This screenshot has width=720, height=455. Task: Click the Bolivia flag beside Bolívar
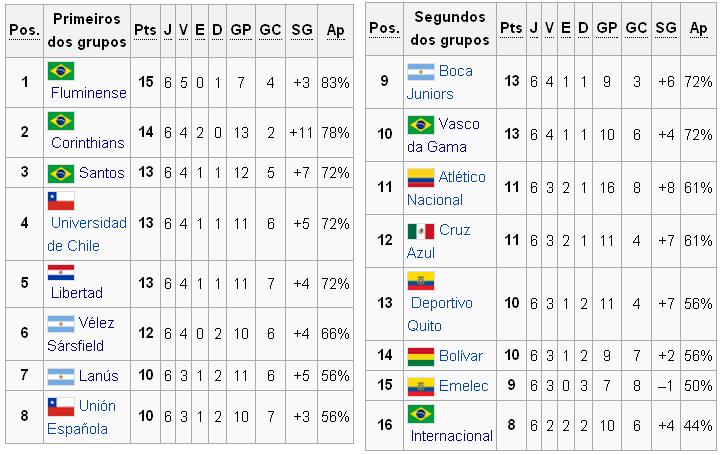pos(420,356)
